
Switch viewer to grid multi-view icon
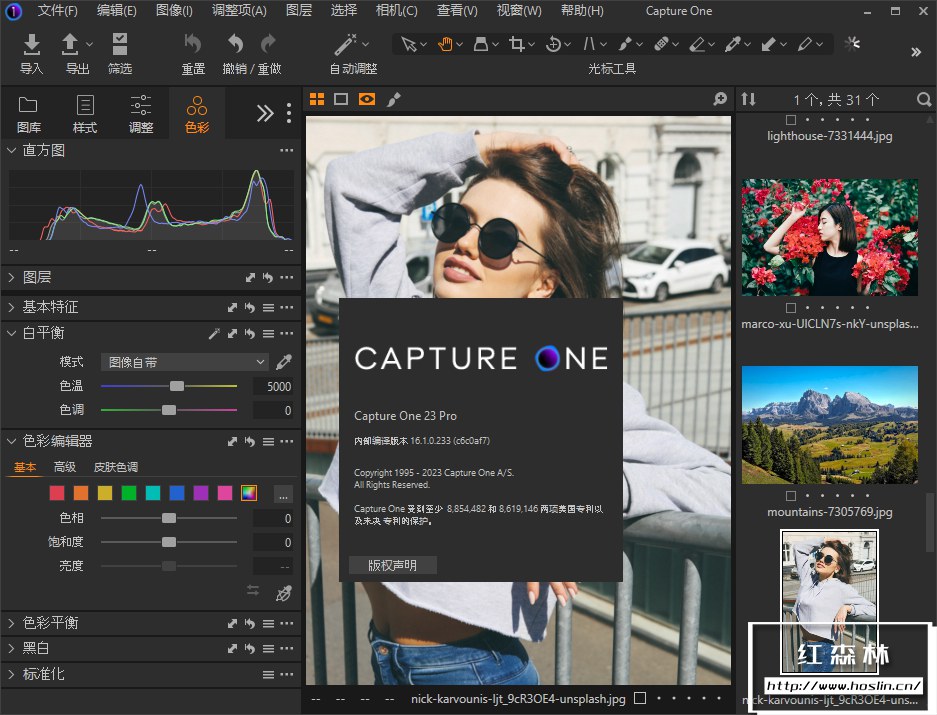pyautogui.click(x=317, y=99)
